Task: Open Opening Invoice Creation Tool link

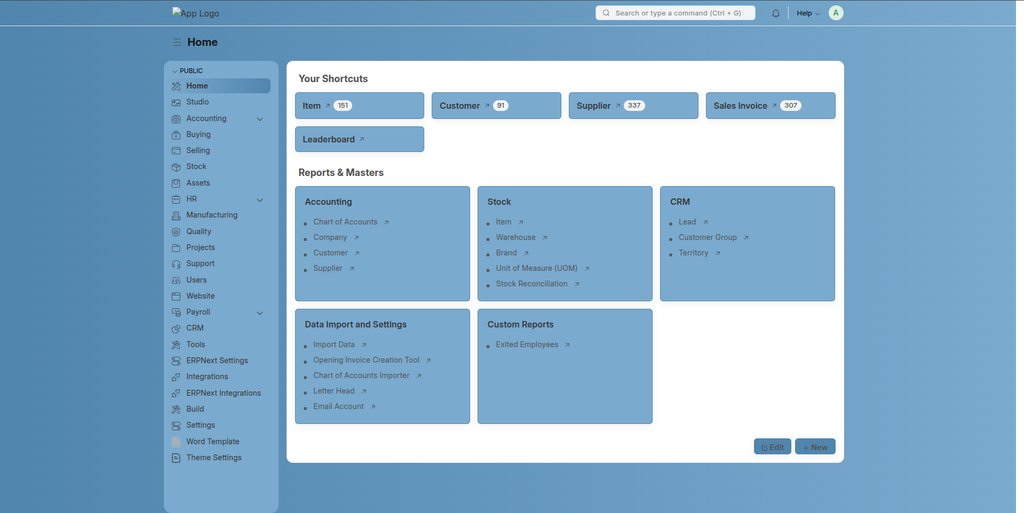Action: coord(366,360)
